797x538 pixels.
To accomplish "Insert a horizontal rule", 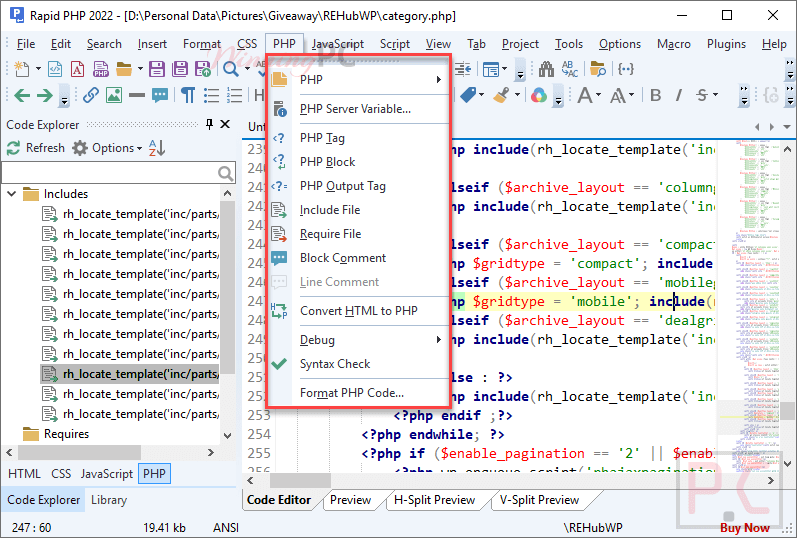I will coord(137,95).
